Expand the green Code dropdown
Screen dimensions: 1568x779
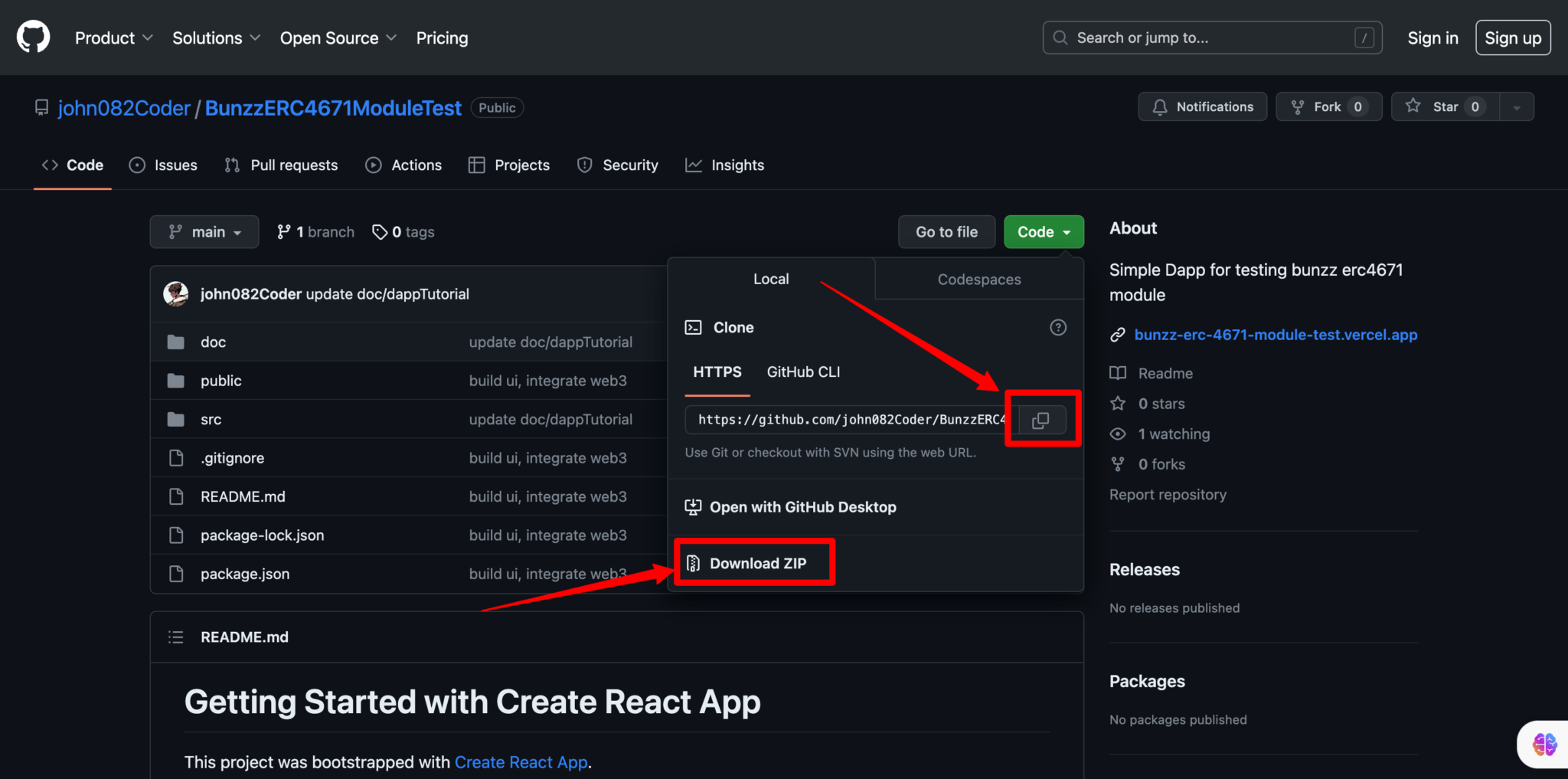click(x=1043, y=231)
